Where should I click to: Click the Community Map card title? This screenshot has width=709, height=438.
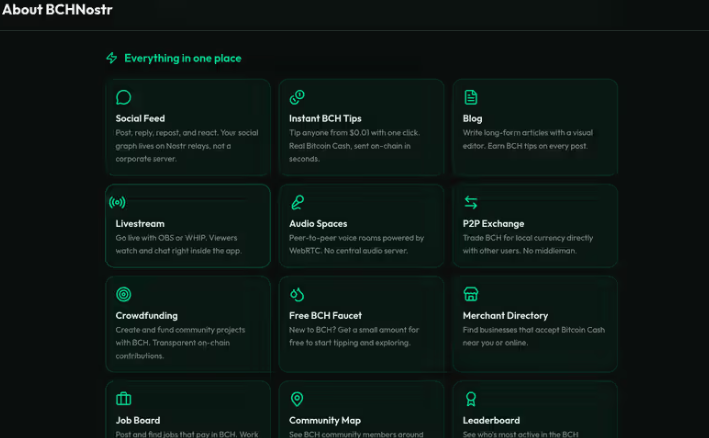click(325, 420)
